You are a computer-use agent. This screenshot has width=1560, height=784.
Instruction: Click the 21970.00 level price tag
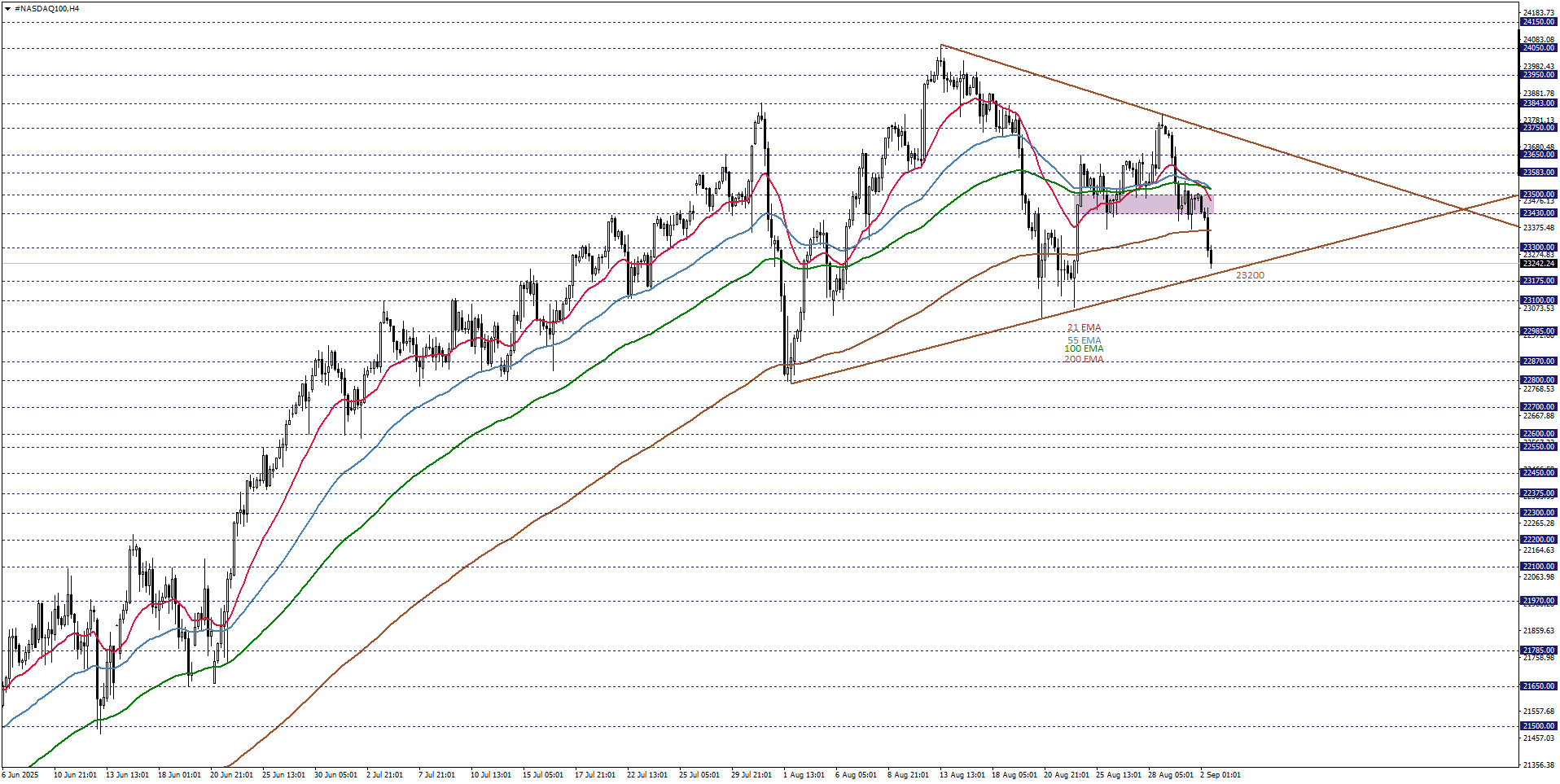point(1539,601)
